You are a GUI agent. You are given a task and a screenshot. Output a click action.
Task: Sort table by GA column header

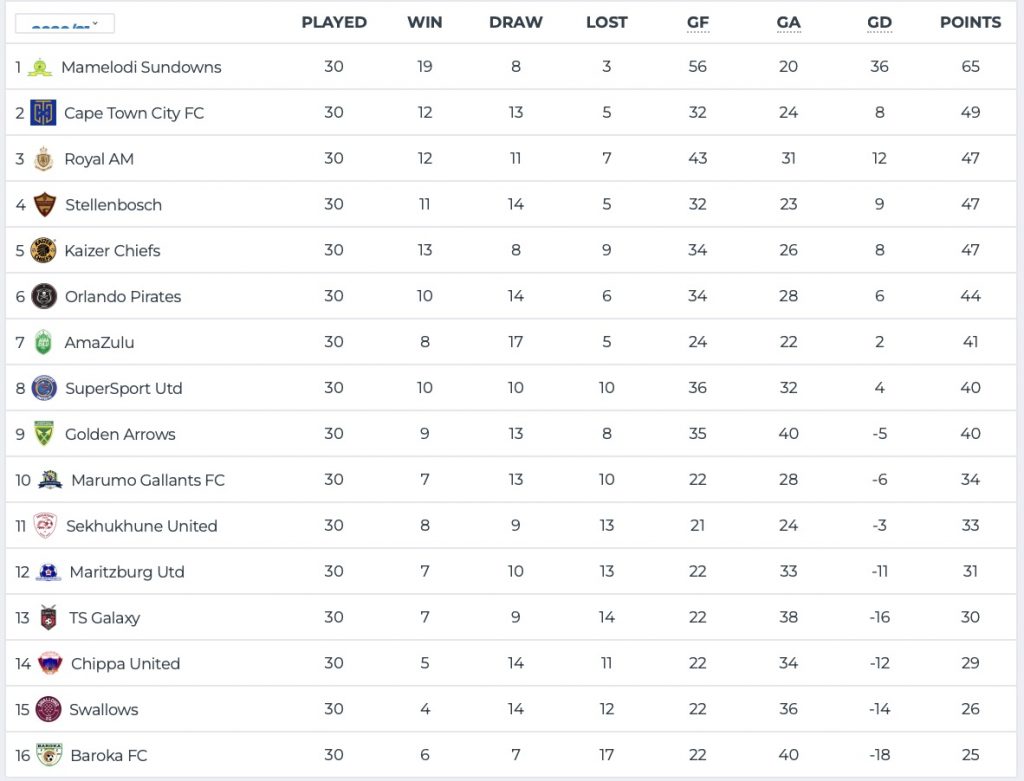click(788, 22)
